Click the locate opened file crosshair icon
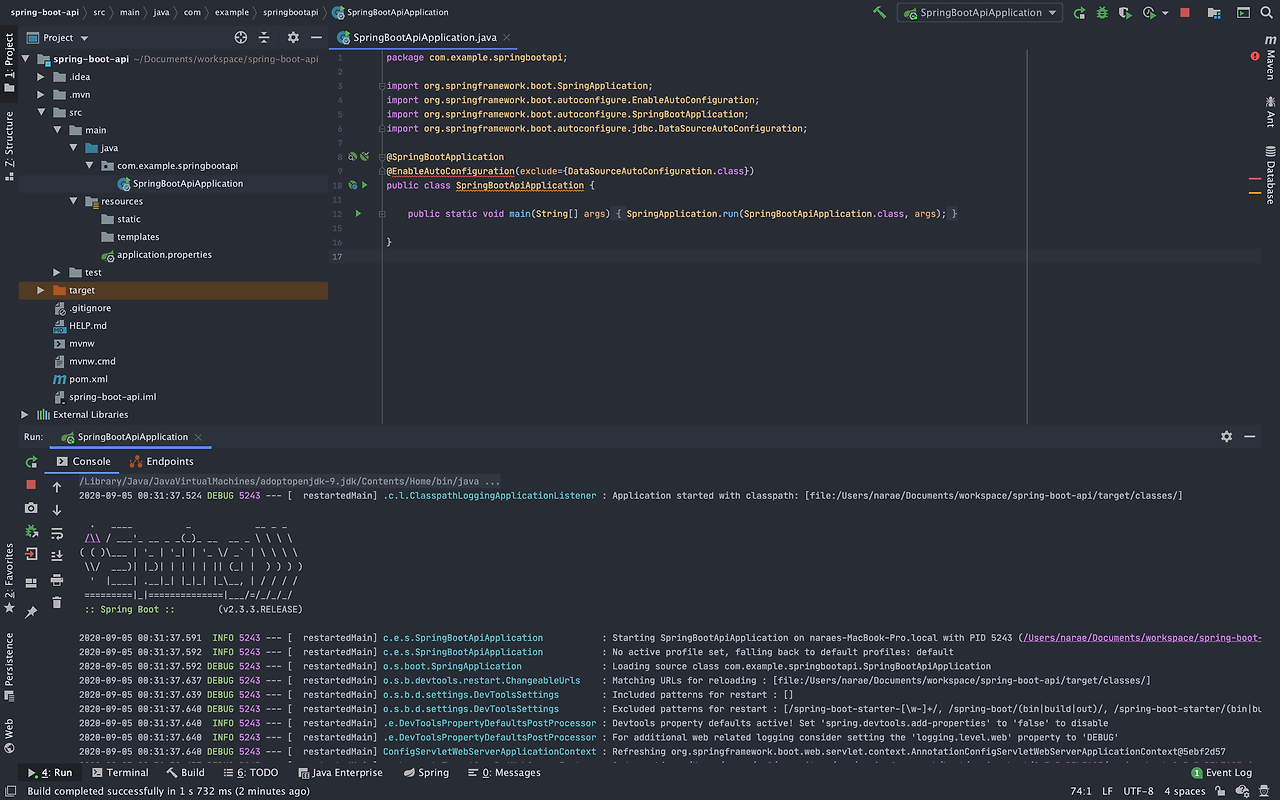1280x800 pixels. pyautogui.click(x=240, y=37)
